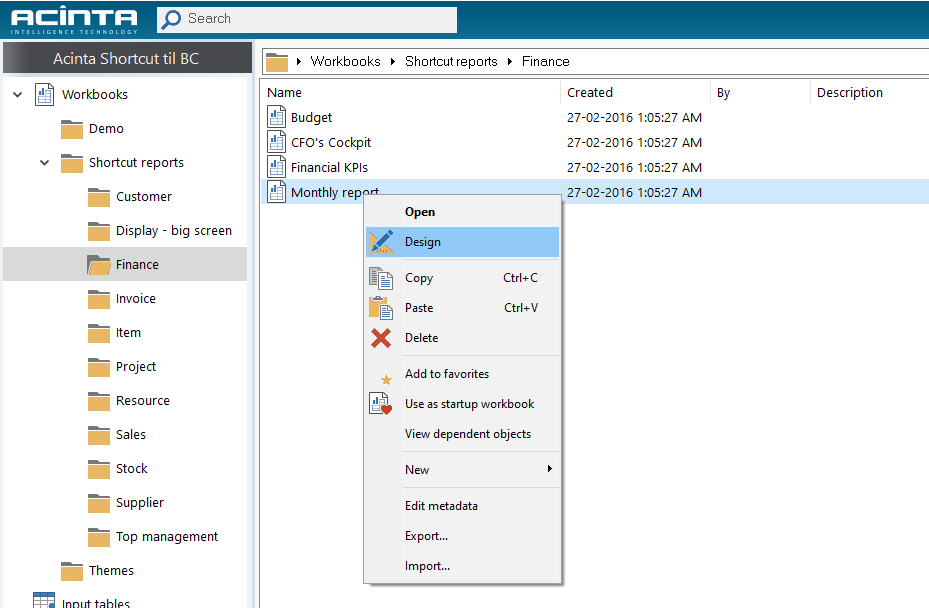
Task: Click the Invoice folder icon
Action: click(x=99, y=299)
